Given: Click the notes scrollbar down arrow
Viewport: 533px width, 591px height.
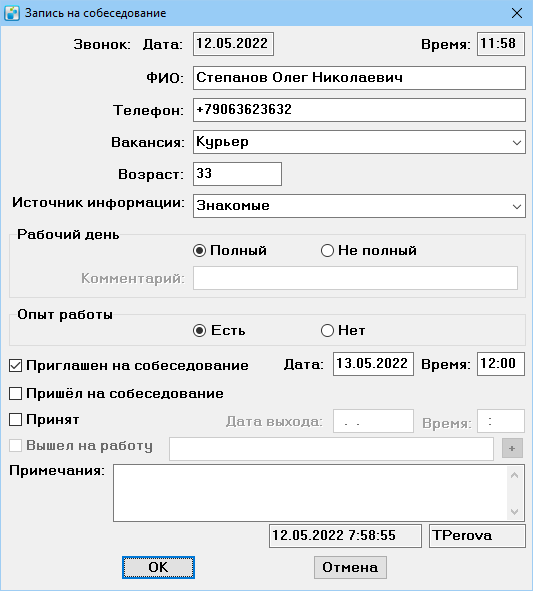Looking at the screenshot, I should (515, 511).
